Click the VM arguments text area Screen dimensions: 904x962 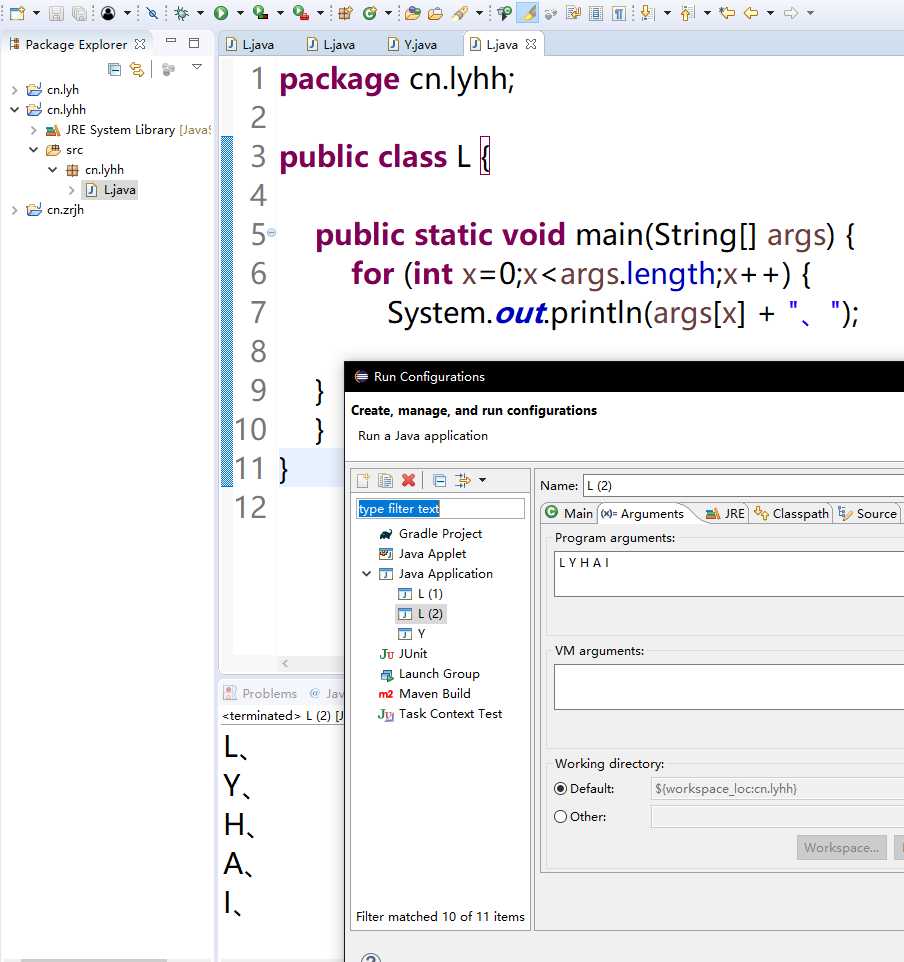pyautogui.click(x=729, y=687)
